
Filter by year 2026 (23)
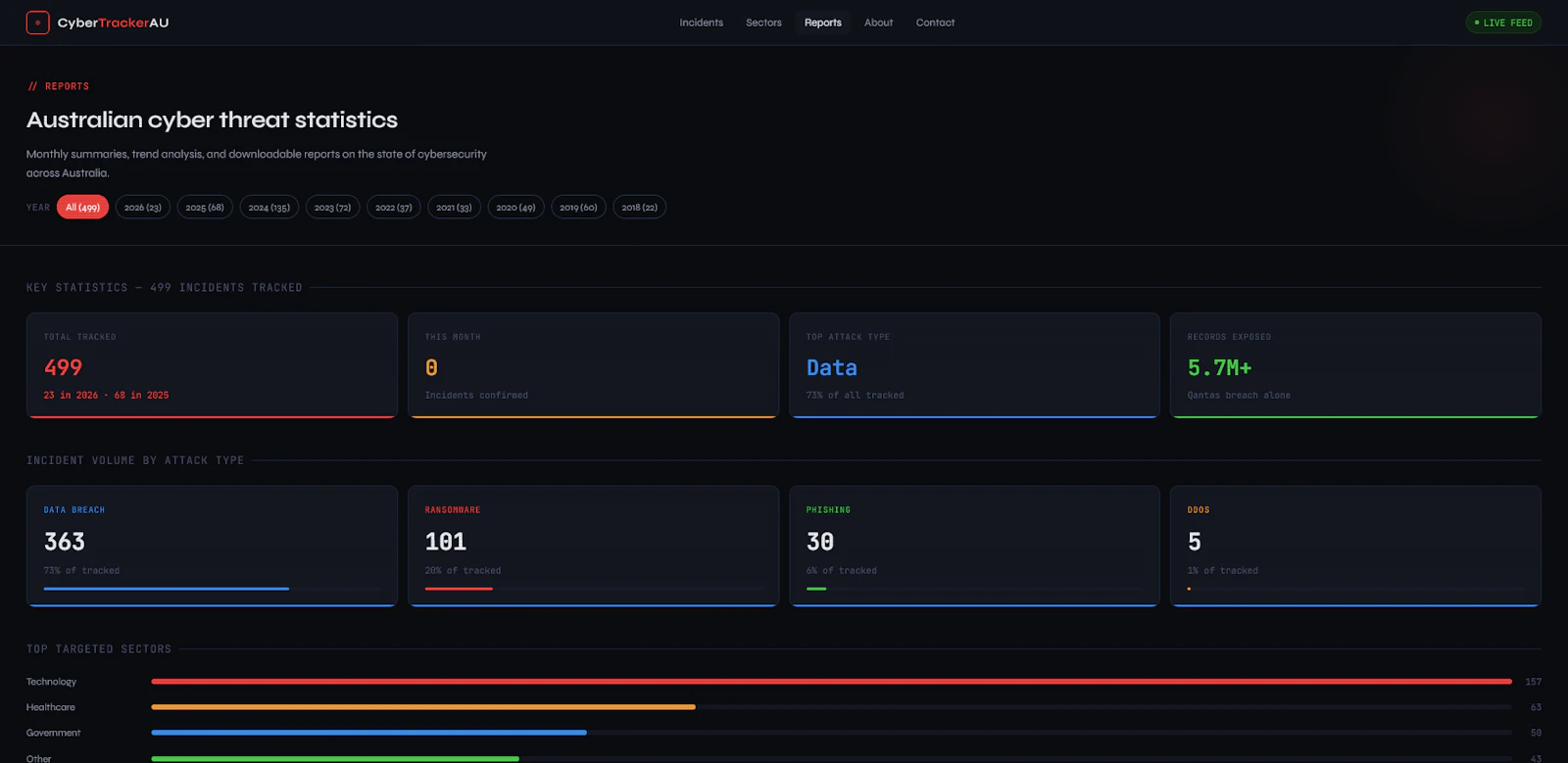tap(143, 208)
